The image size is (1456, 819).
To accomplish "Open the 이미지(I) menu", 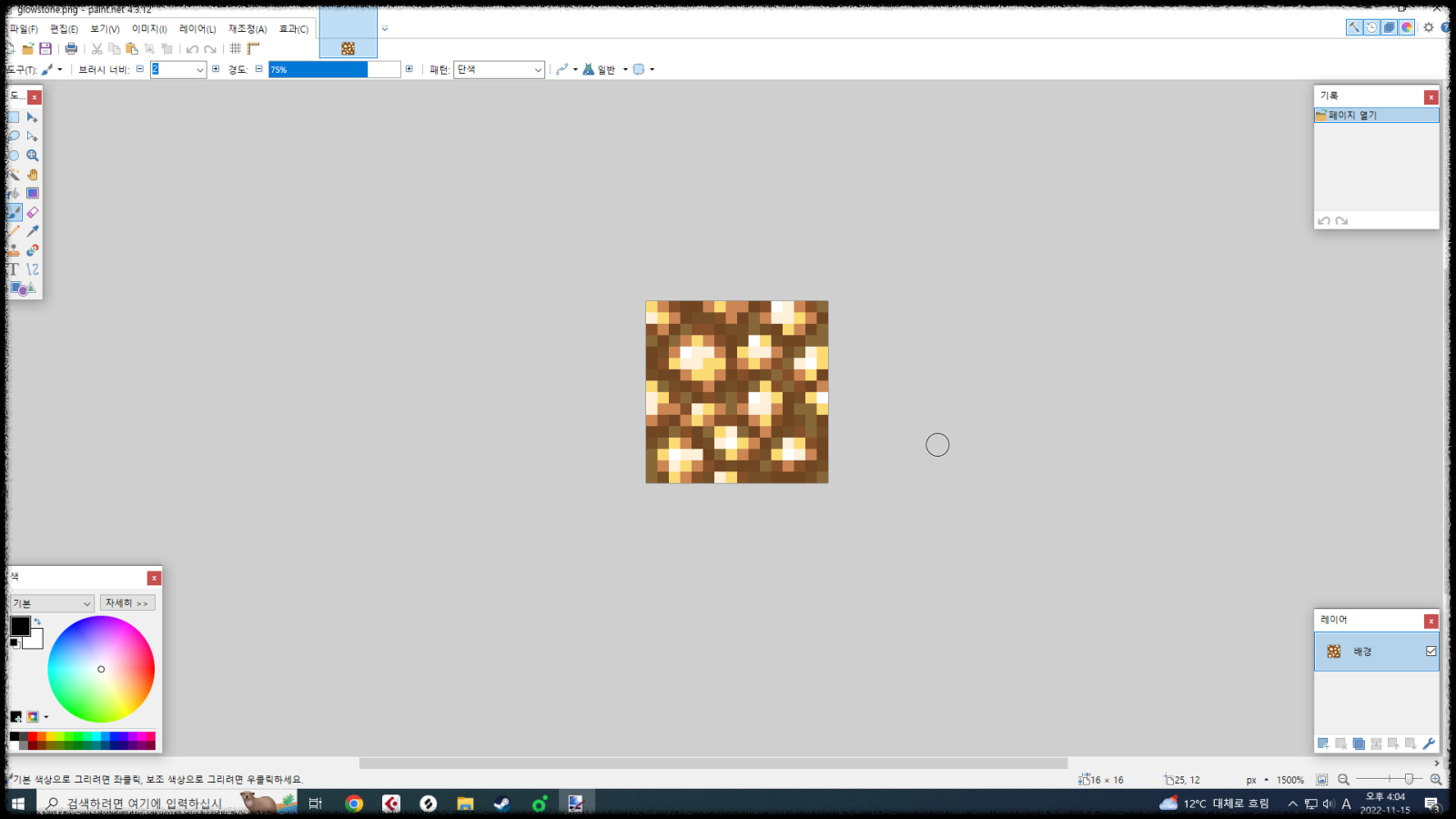I will tap(149, 29).
